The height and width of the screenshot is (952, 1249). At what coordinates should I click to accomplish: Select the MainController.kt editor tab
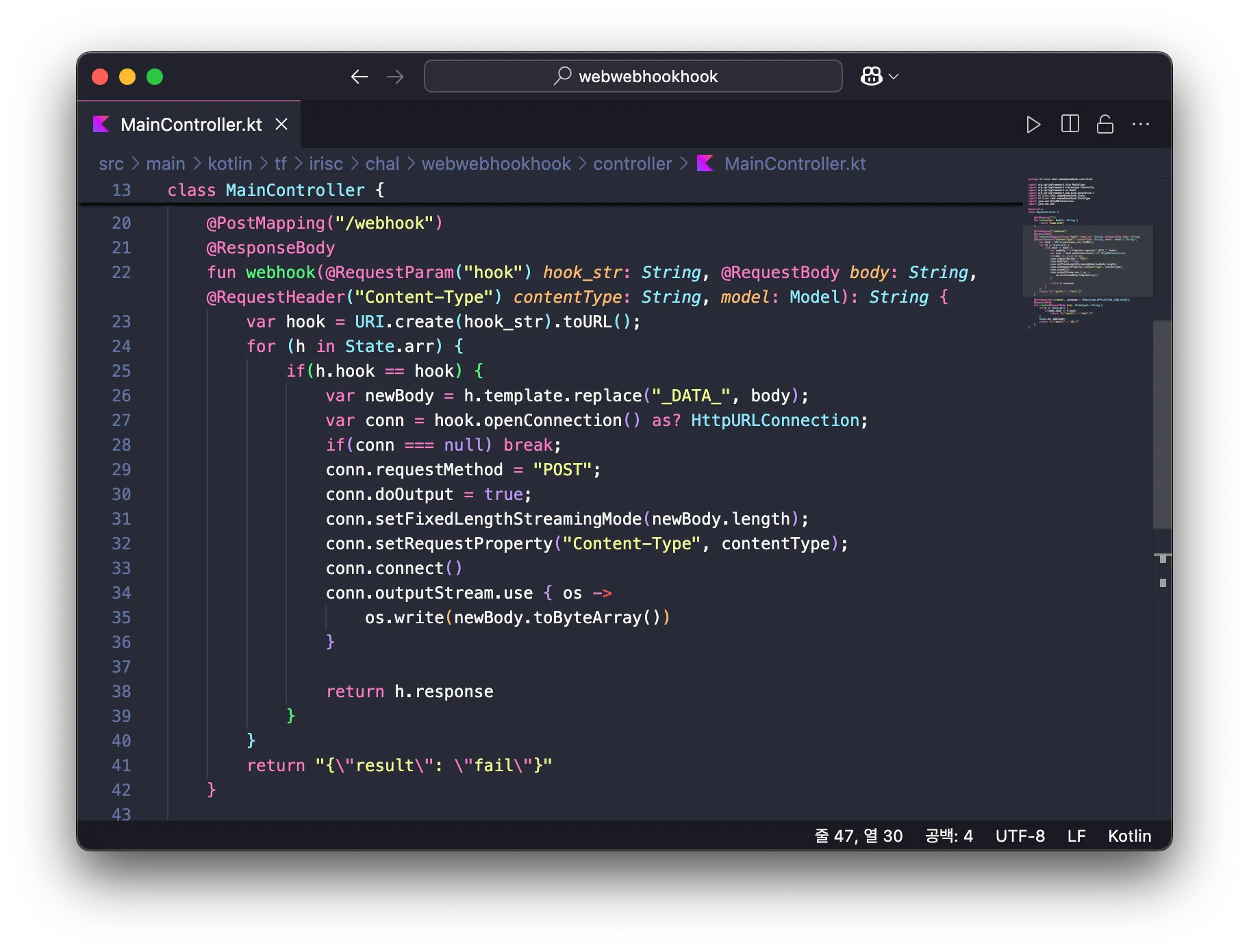coord(190,125)
